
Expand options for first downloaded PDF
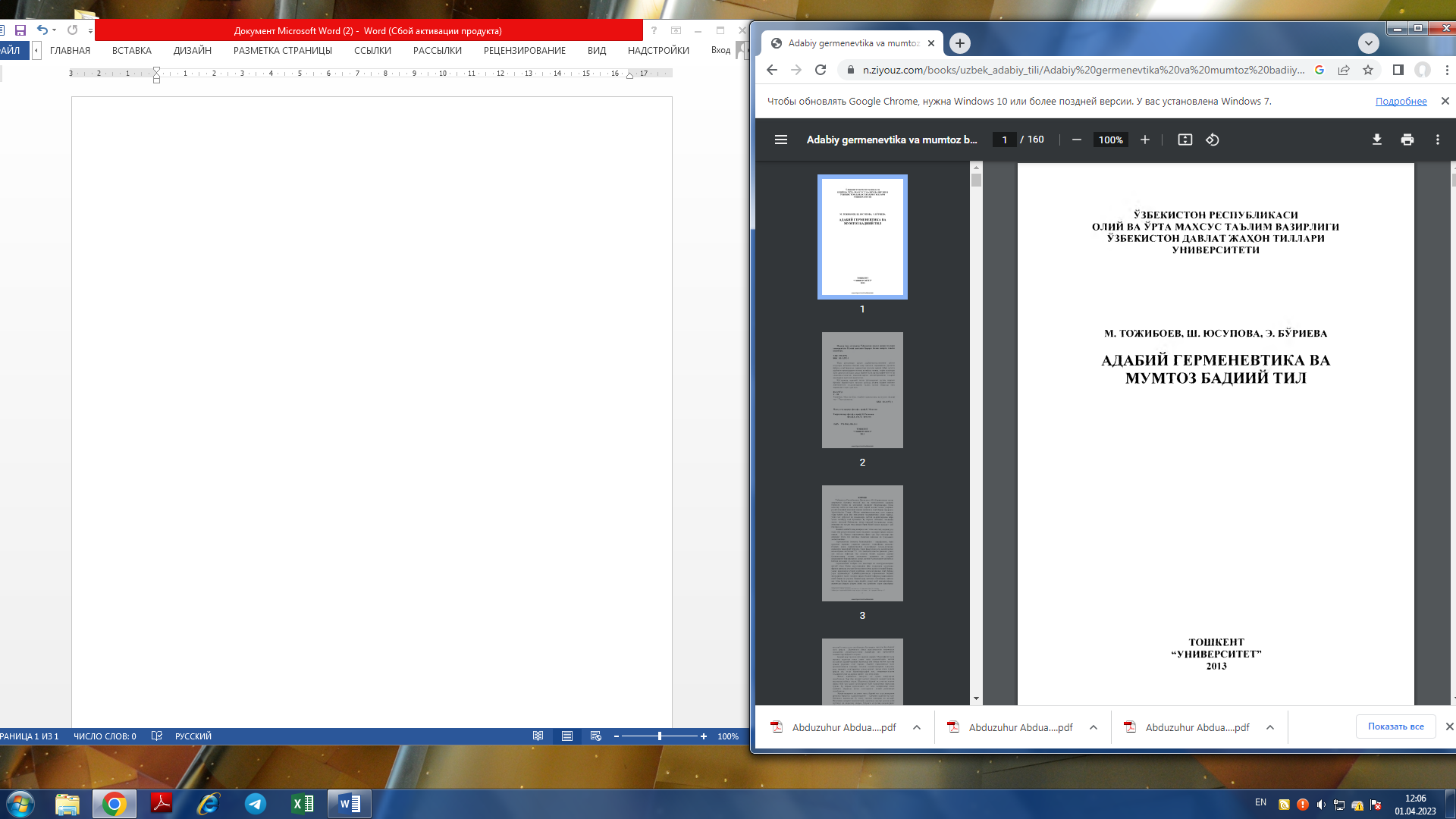point(917,727)
